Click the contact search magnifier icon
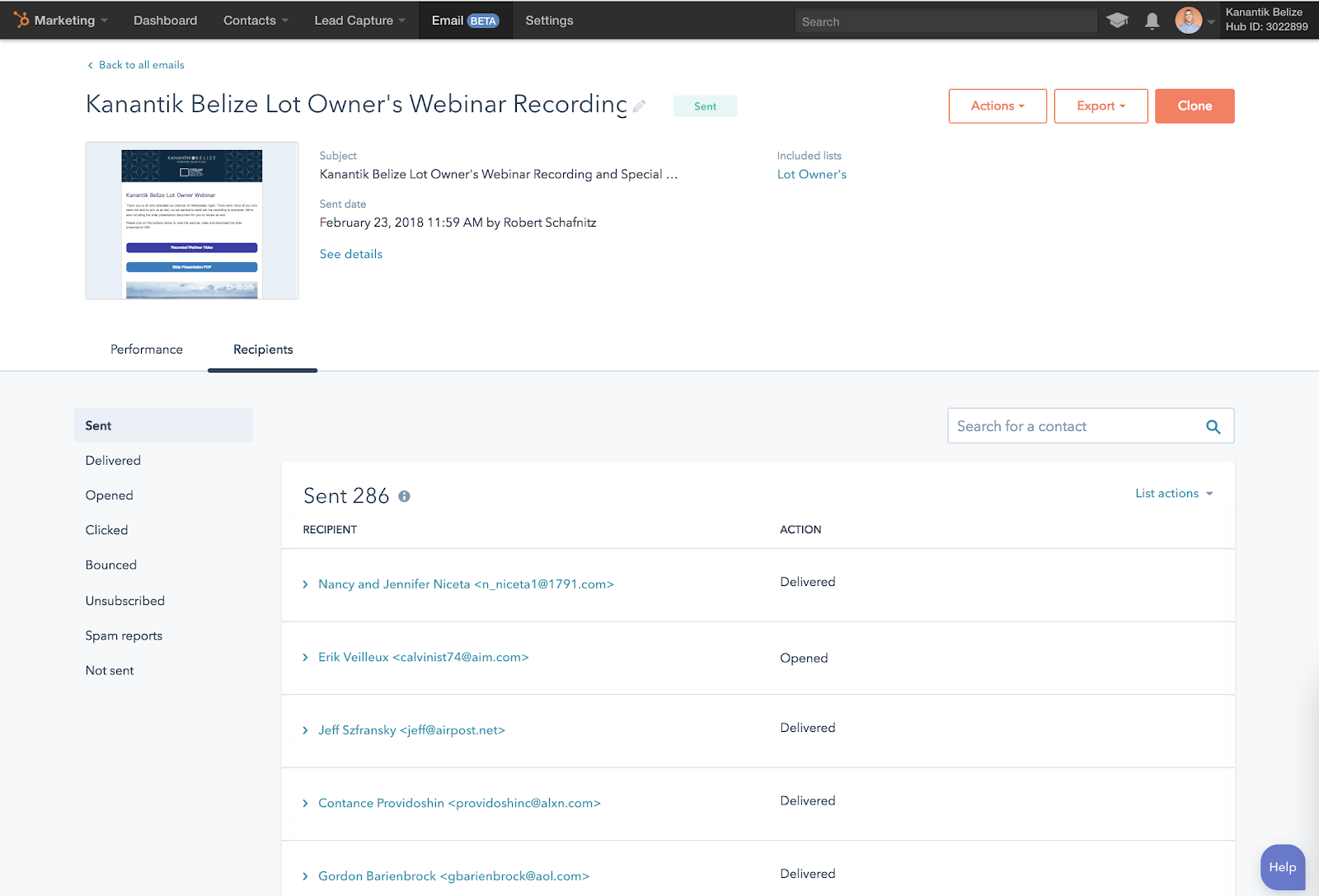The height and width of the screenshot is (896, 1319). point(1213,426)
